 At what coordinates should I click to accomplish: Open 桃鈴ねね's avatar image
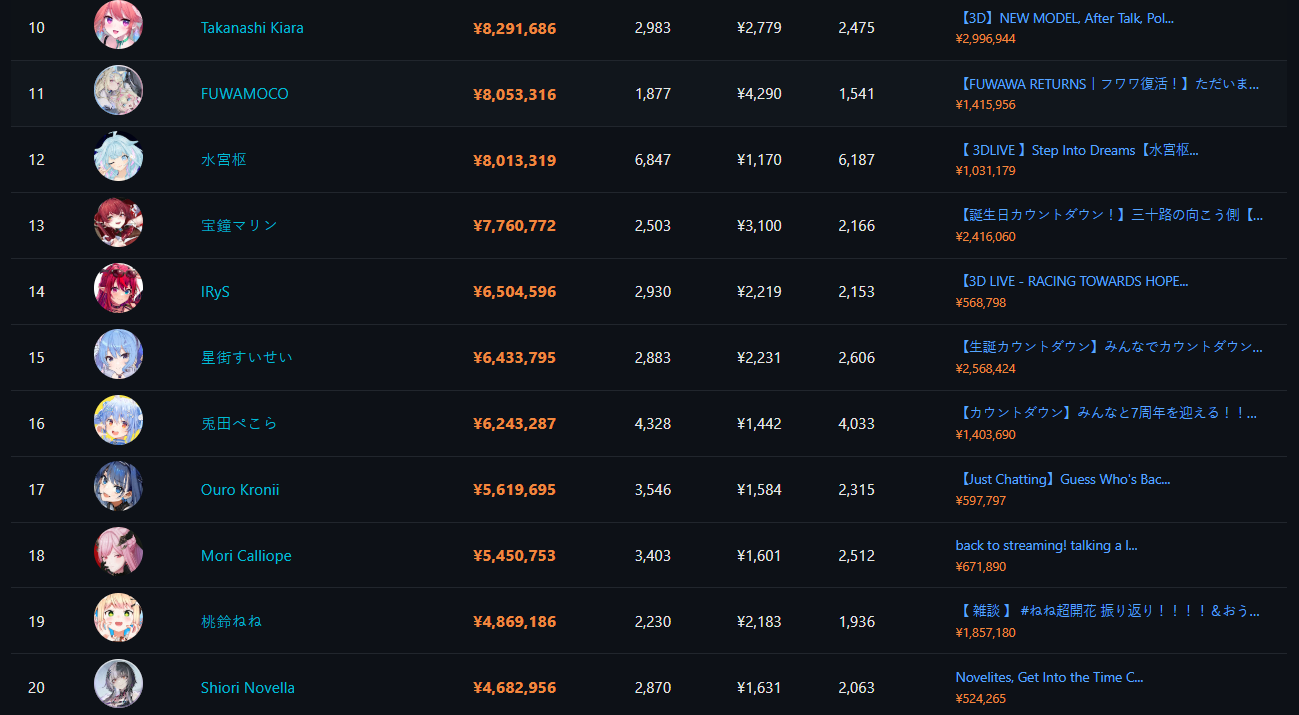[x=118, y=619]
